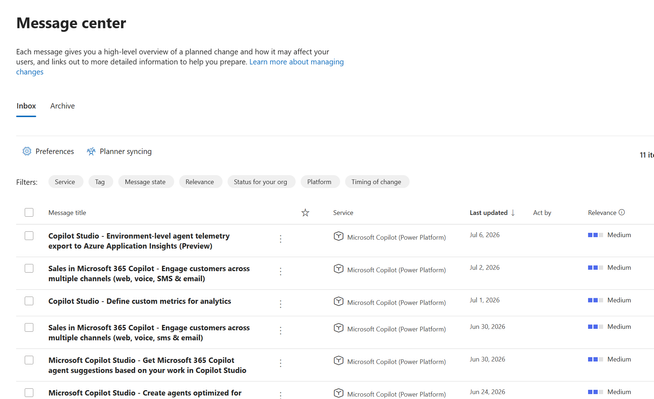Switch to the Archive tab
This screenshot has width=654, height=399.
62,106
